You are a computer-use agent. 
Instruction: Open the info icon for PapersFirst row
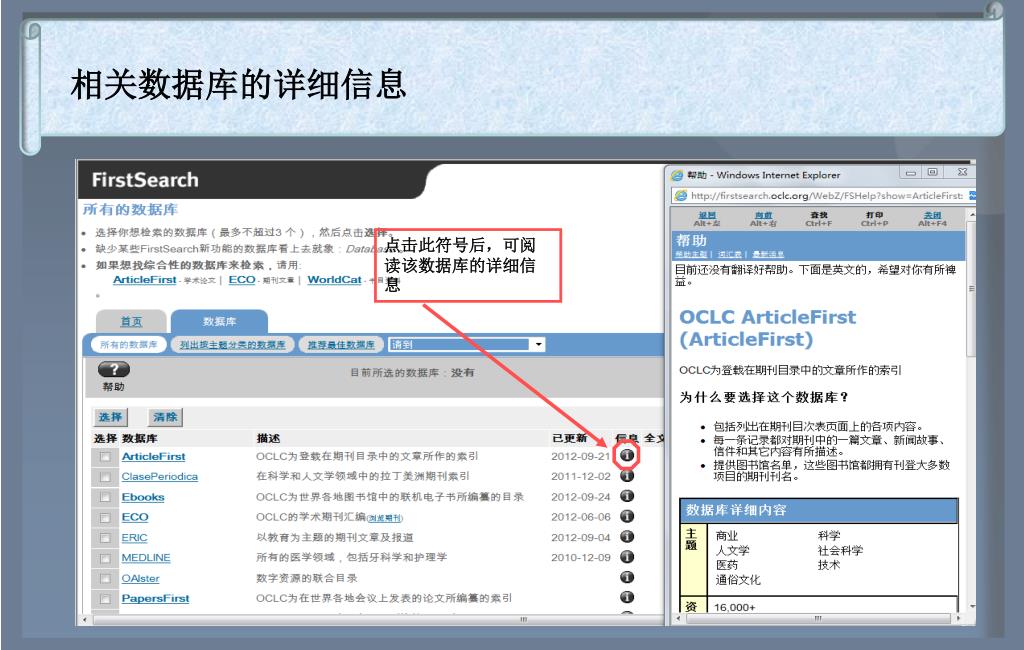(627, 597)
